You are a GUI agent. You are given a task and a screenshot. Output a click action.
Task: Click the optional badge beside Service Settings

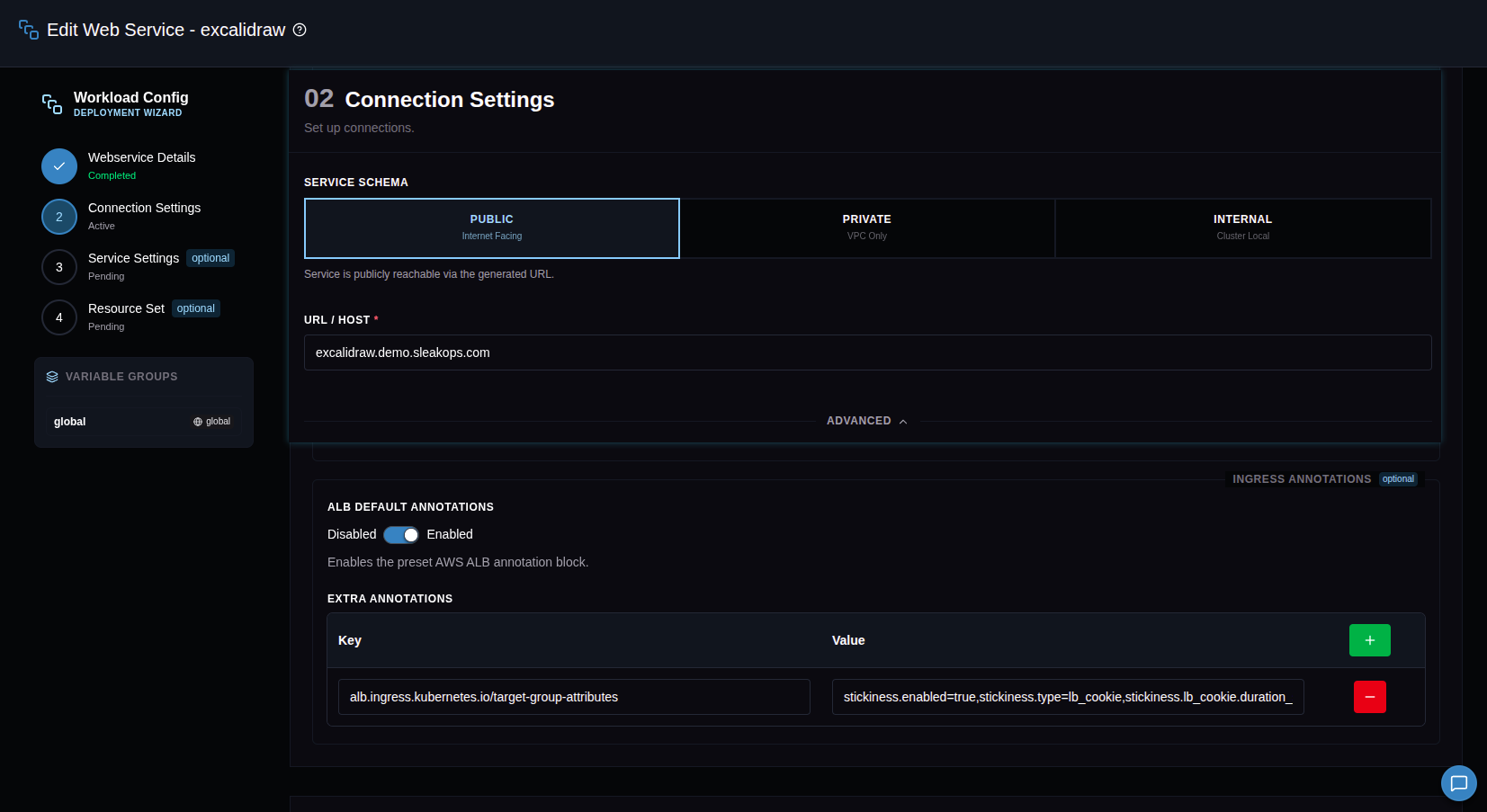211,258
